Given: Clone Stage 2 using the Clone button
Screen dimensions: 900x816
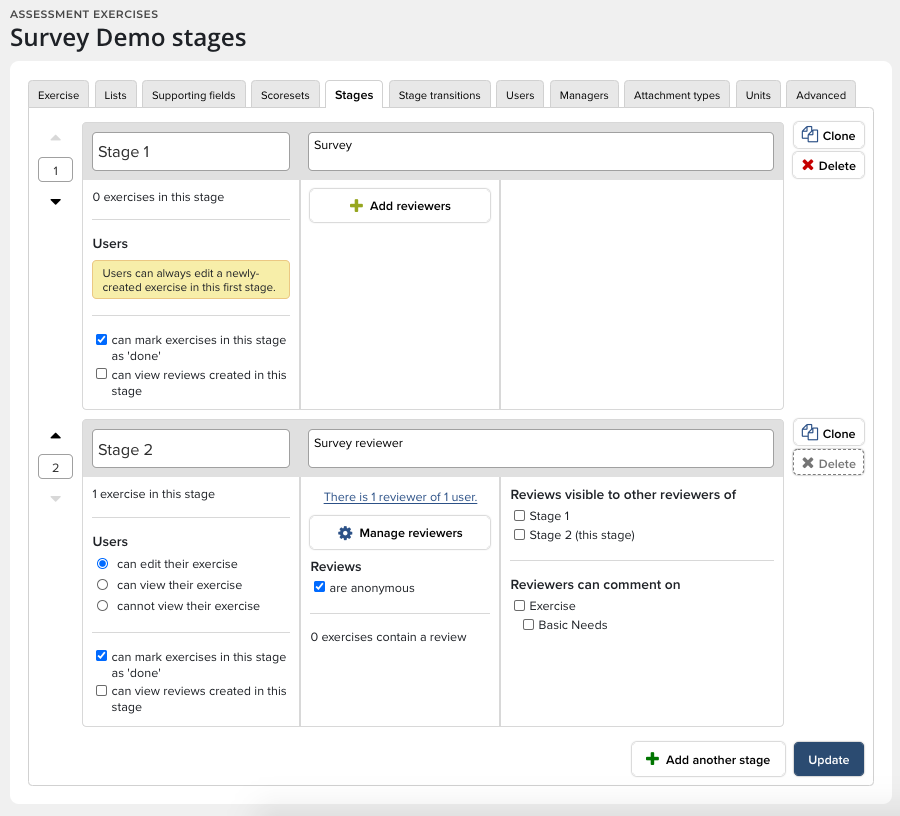Looking at the screenshot, I should 828,433.
